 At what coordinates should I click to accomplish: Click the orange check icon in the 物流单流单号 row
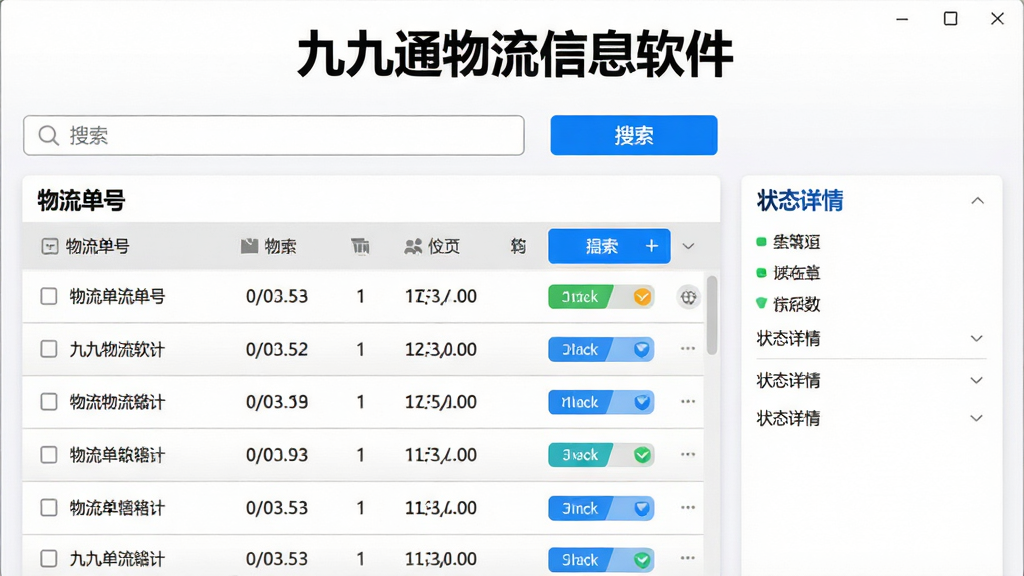pos(642,297)
